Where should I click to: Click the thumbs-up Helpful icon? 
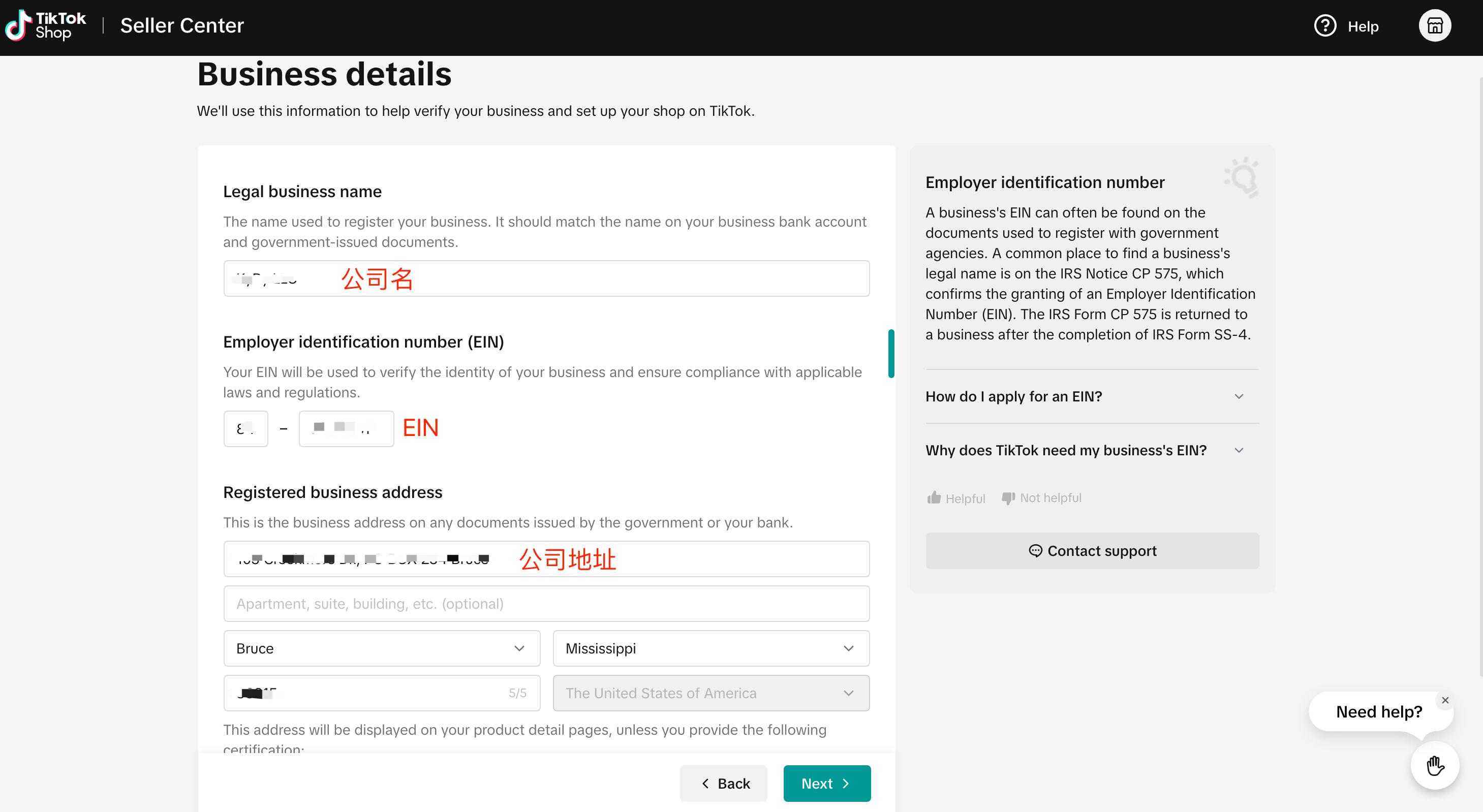pyautogui.click(x=934, y=498)
